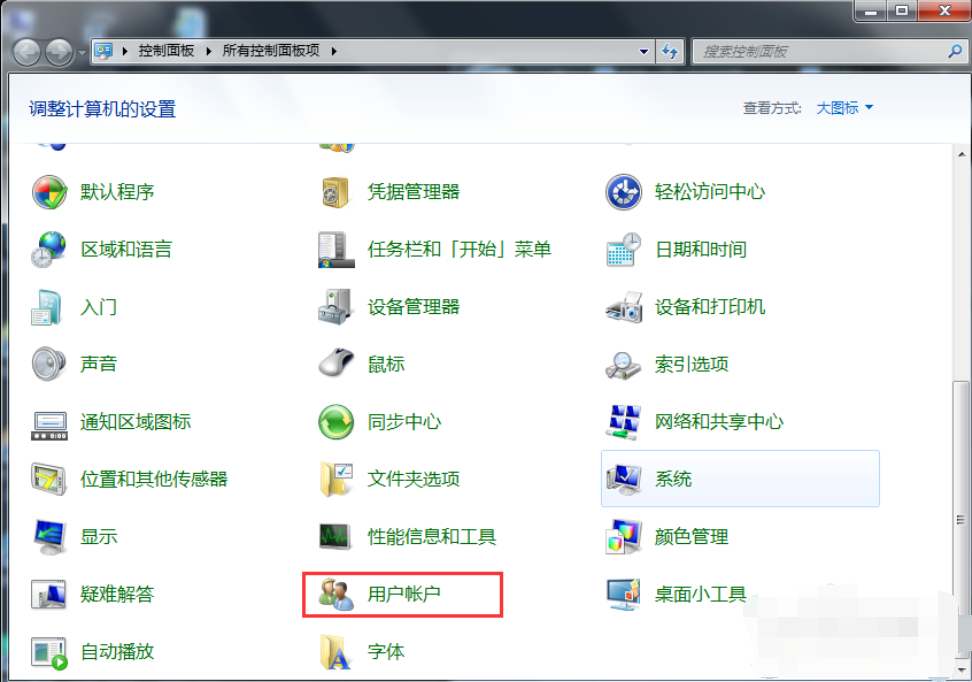Screen dimensions: 972x682
Task: Click the 日期和时间 clock icon
Action: tap(622, 250)
